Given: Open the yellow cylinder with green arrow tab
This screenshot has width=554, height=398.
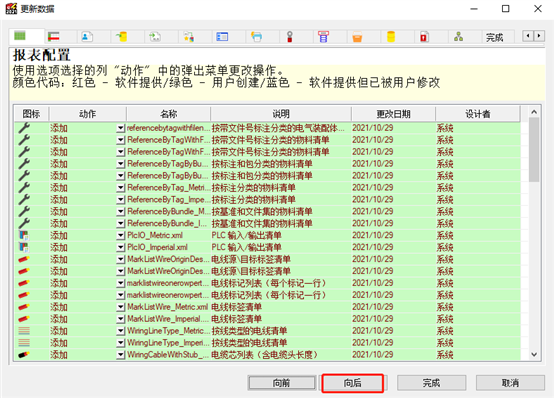Looking at the screenshot, I should tap(121, 36).
